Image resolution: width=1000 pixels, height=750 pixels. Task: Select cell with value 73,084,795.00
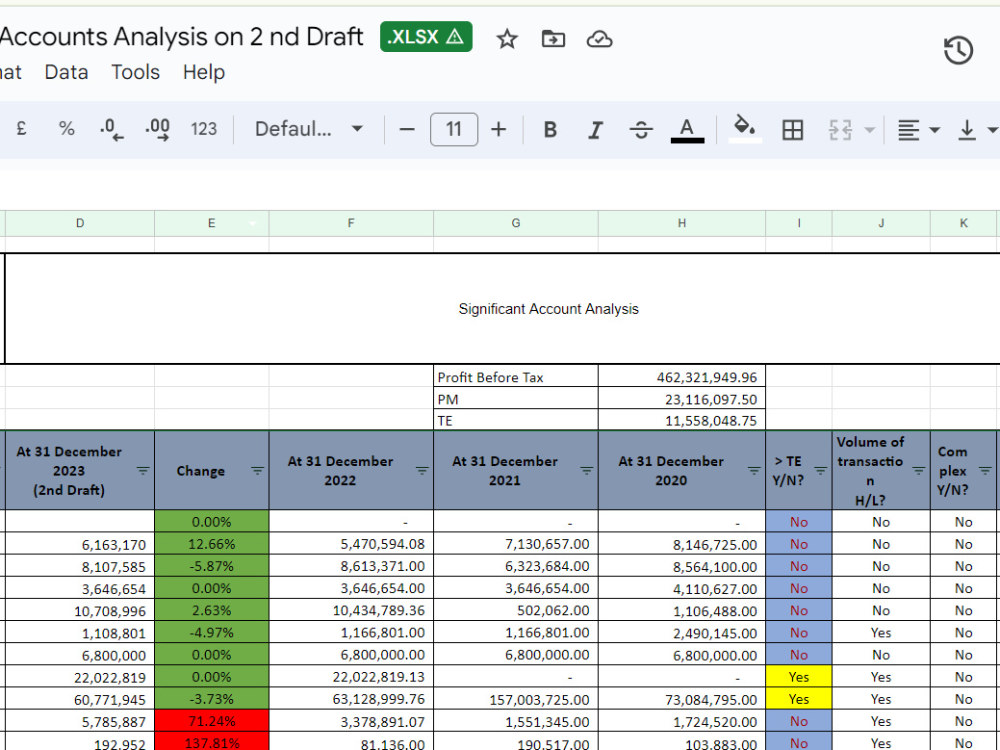tap(682, 699)
